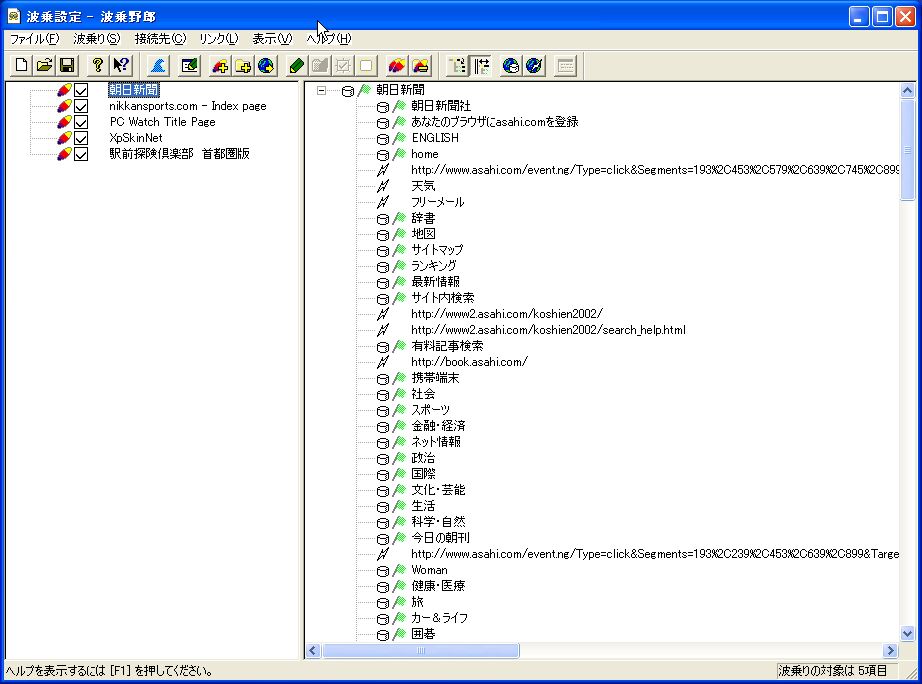Select the 今日の朝刊 tree item

click(x=440, y=538)
